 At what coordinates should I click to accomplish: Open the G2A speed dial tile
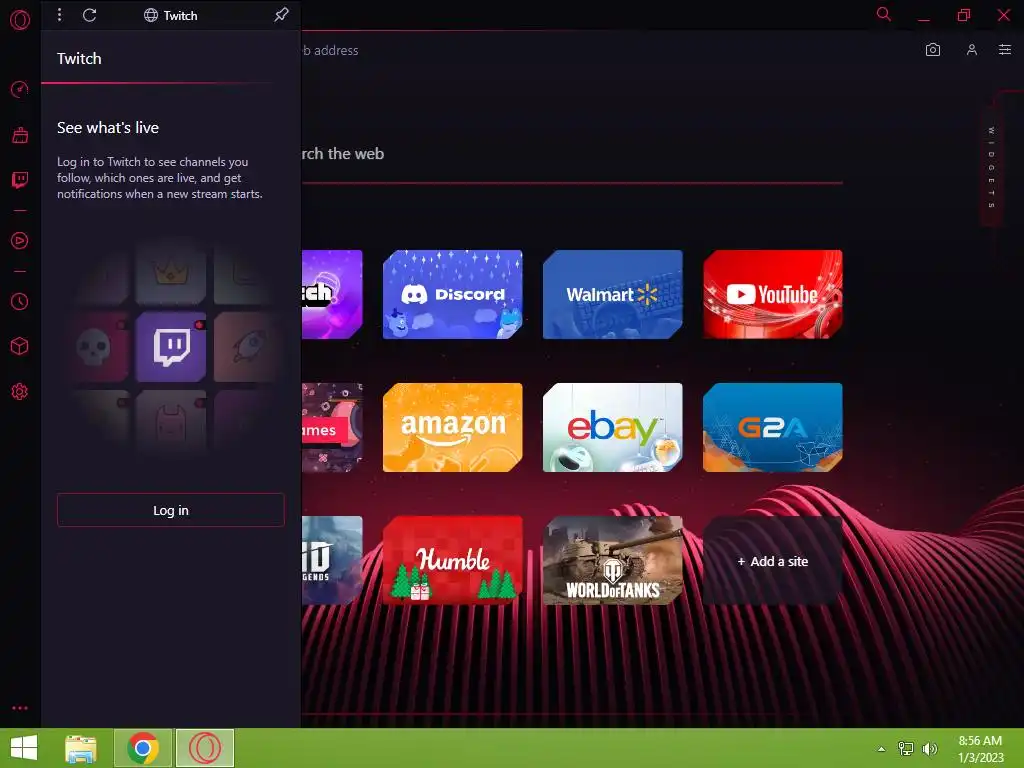(x=773, y=428)
